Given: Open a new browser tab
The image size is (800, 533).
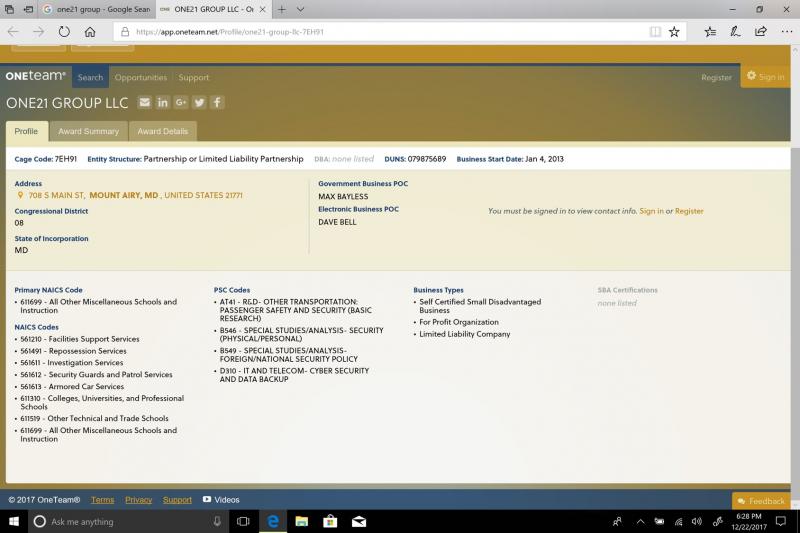Looking at the screenshot, I should pyautogui.click(x=282, y=9).
